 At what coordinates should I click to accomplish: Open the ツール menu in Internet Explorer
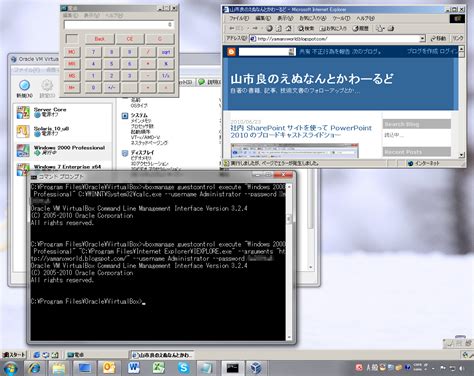pos(341,18)
